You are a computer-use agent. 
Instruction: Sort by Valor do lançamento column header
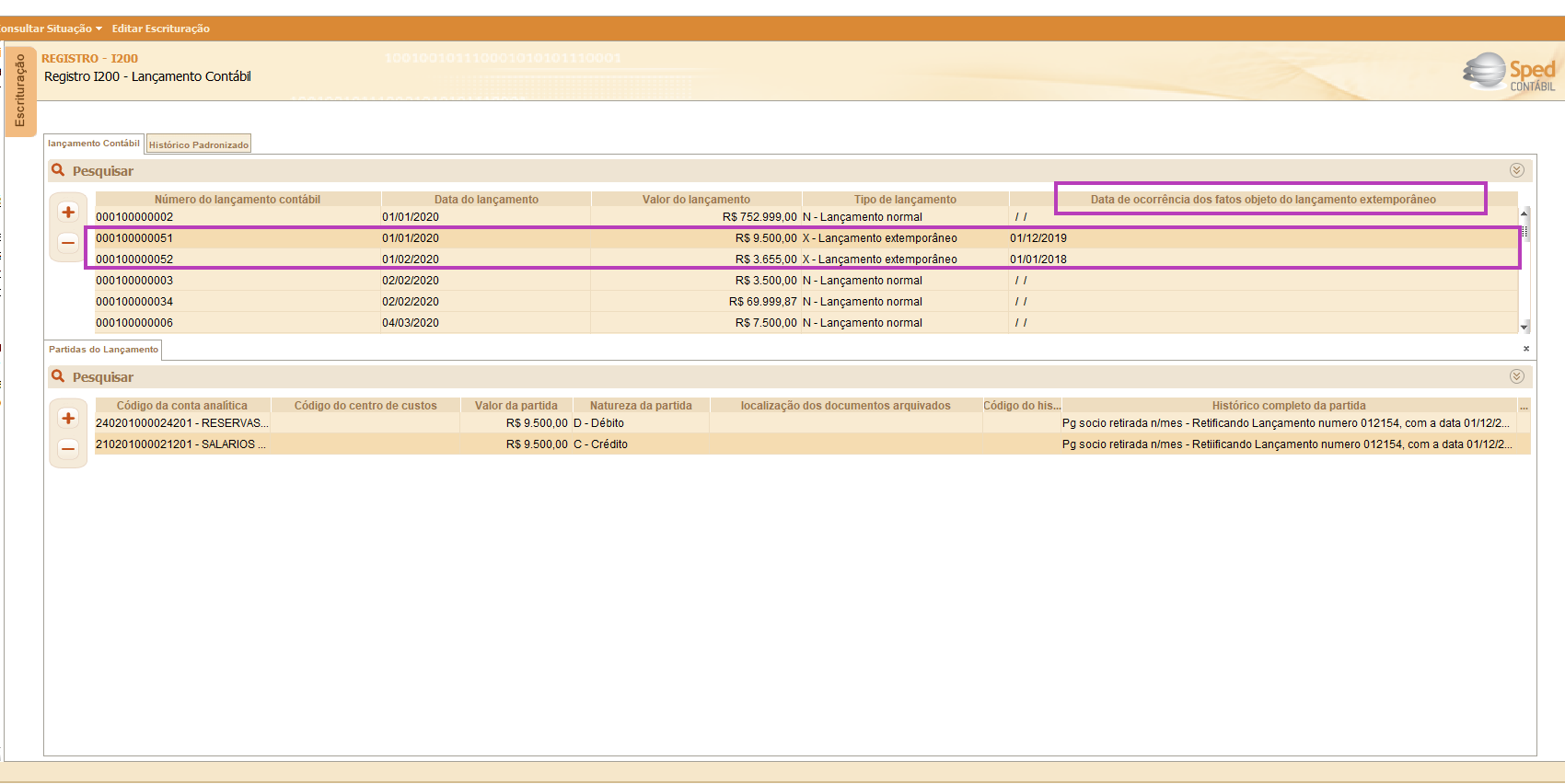(x=696, y=200)
